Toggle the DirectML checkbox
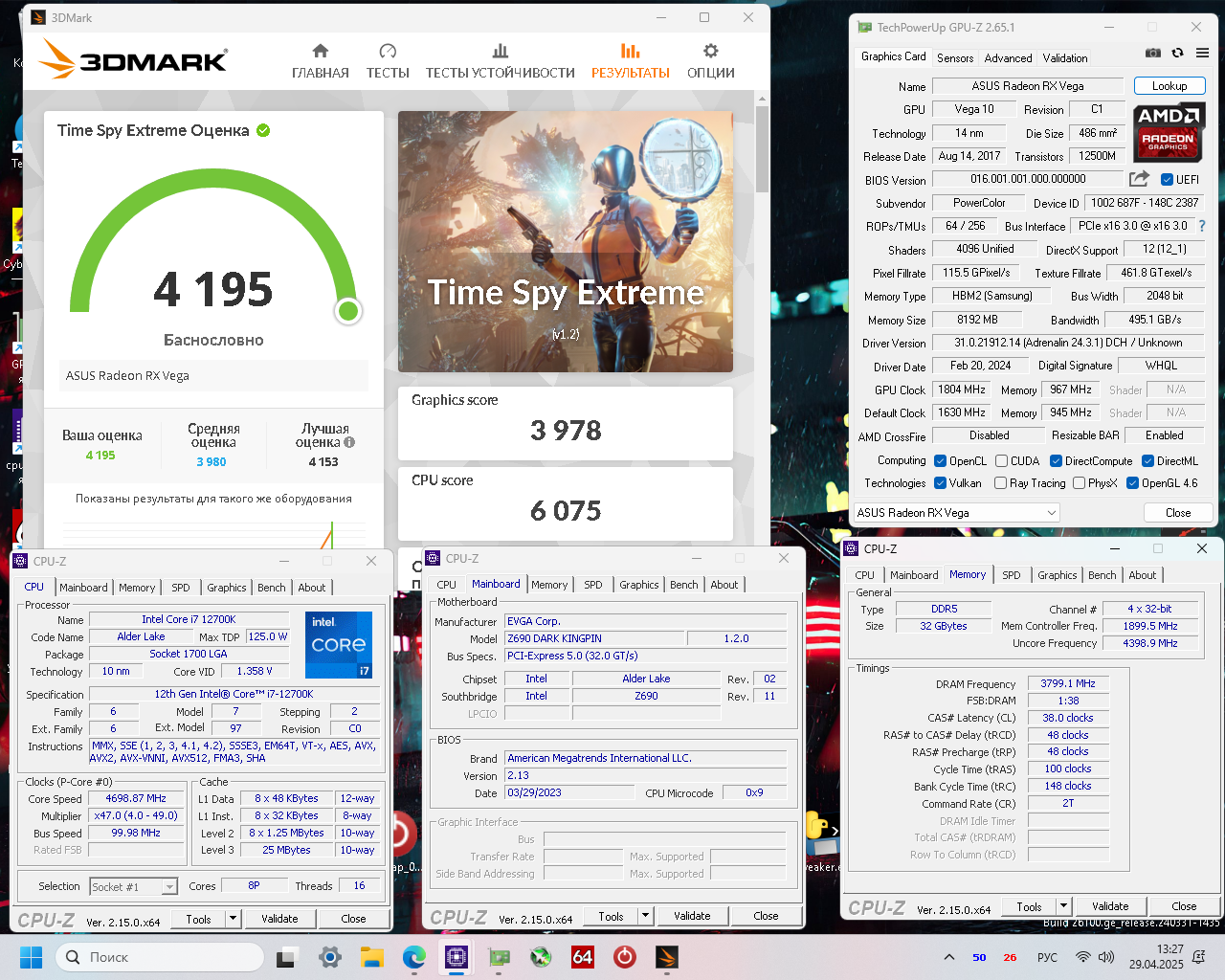 tap(1147, 460)
